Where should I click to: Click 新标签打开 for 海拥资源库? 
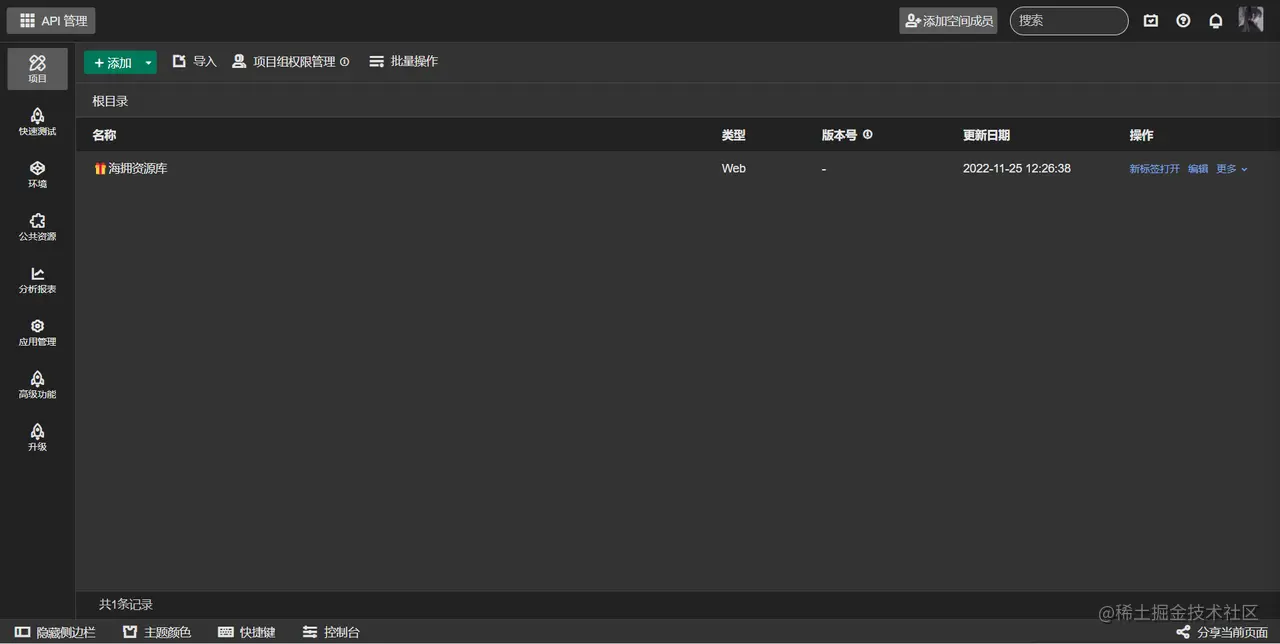pyautogui.click(x=1155, y=169)
